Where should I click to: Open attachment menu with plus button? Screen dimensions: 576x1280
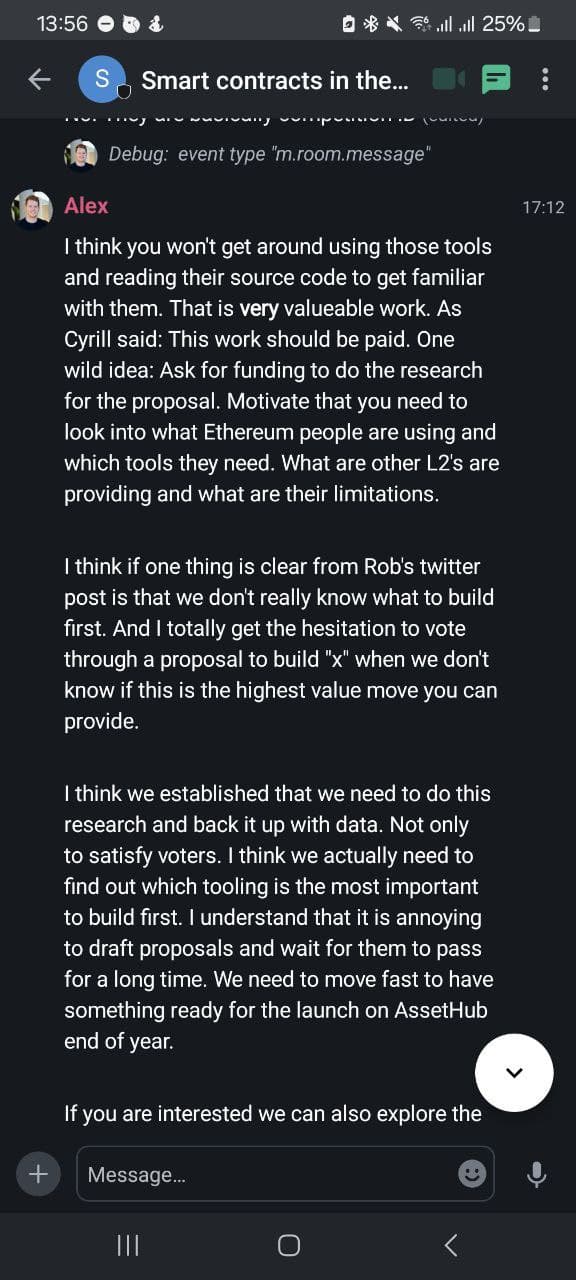click(38, 1174)
